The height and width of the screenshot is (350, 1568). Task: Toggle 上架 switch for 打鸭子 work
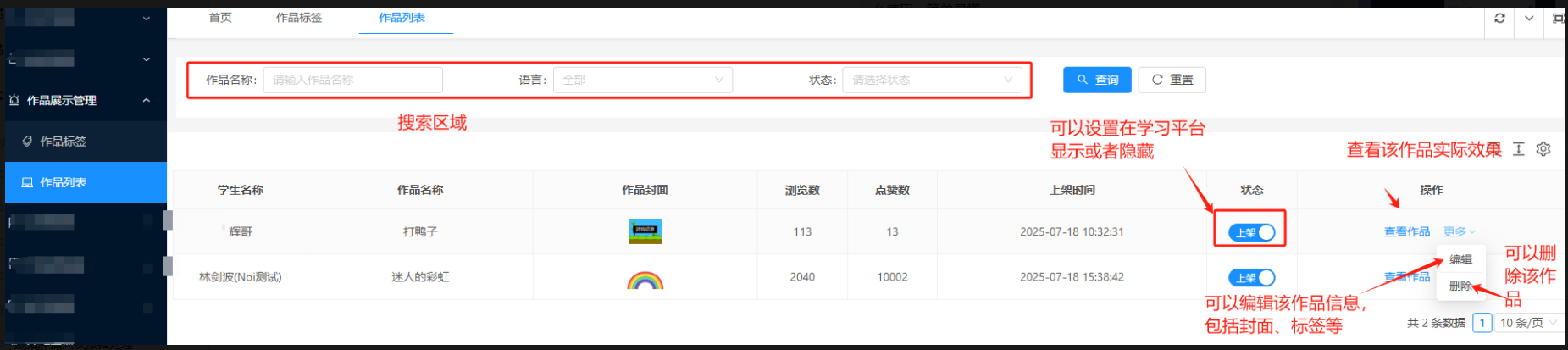pos(1251,232)
